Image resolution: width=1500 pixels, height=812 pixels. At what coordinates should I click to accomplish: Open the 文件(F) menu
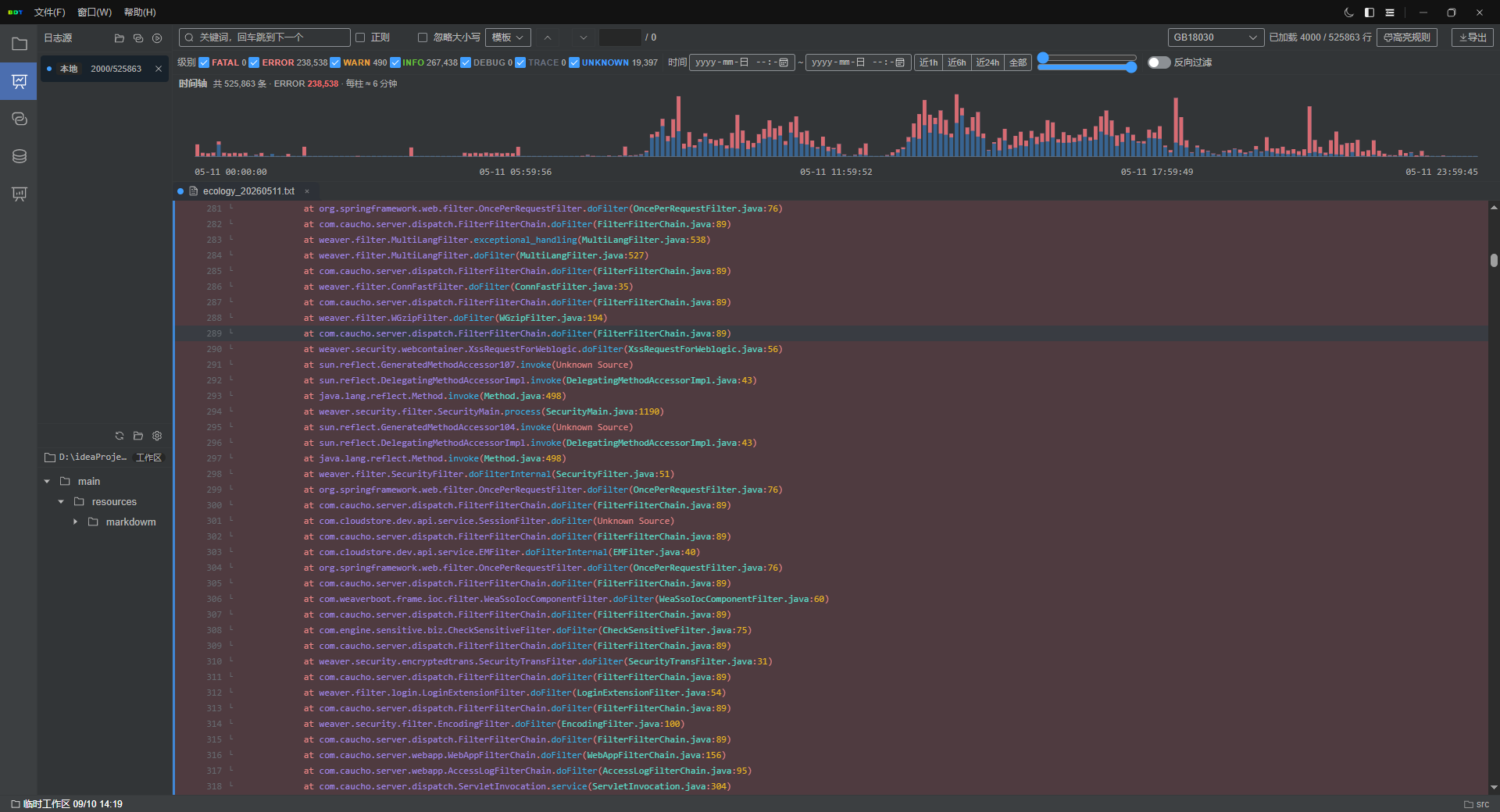[49, 12]
